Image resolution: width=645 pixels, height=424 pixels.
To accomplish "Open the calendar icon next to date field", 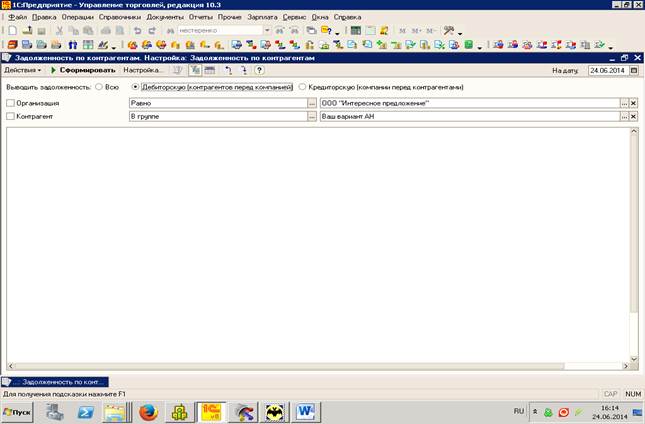I will 634,70.
